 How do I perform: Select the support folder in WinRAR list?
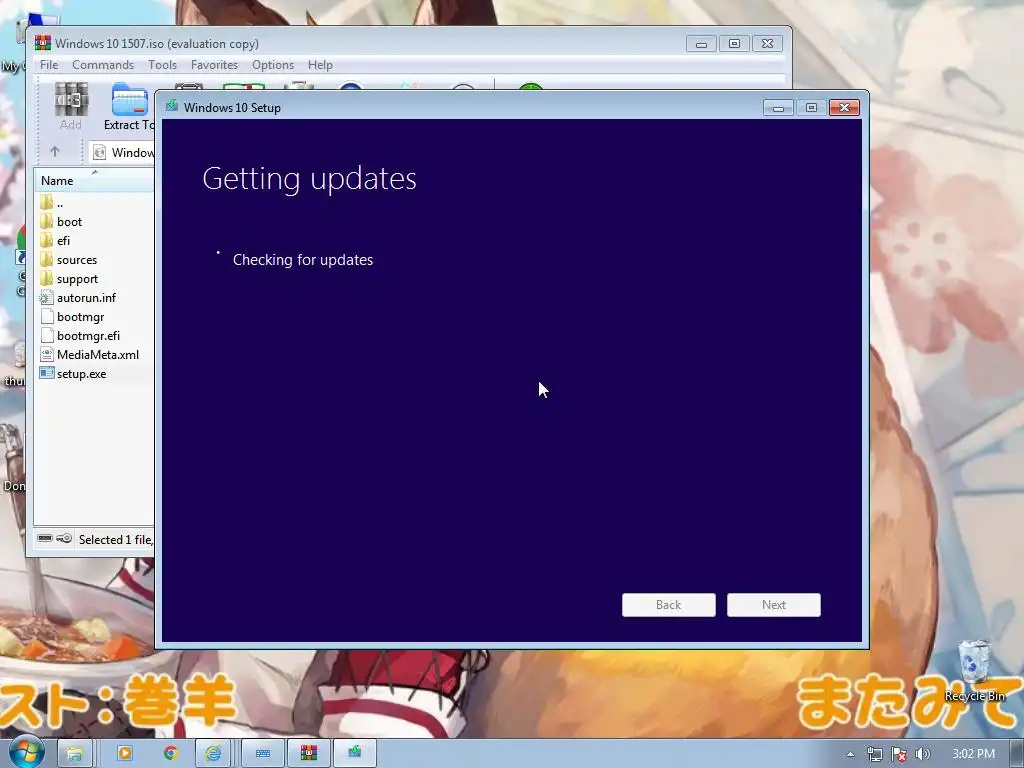click(77, 279)
